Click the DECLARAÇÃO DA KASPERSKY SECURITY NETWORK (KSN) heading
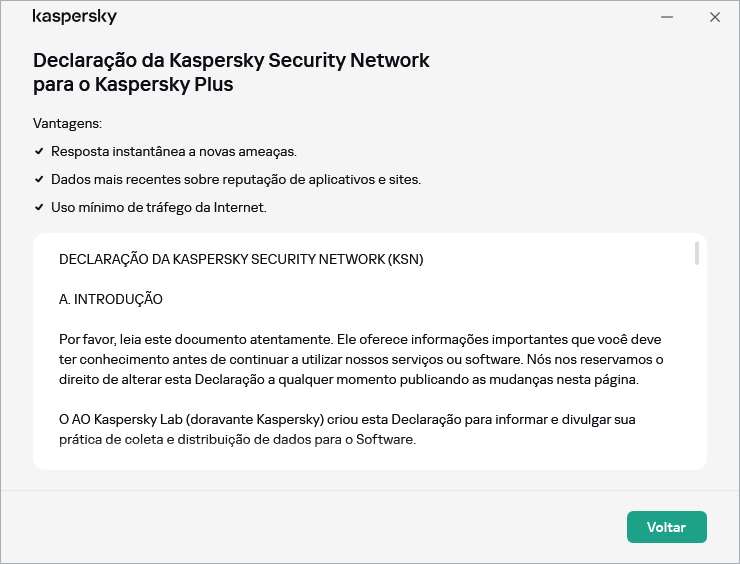The width and height of the screenshot is (740, 564). pyautogui.click(x=240, y=259)
